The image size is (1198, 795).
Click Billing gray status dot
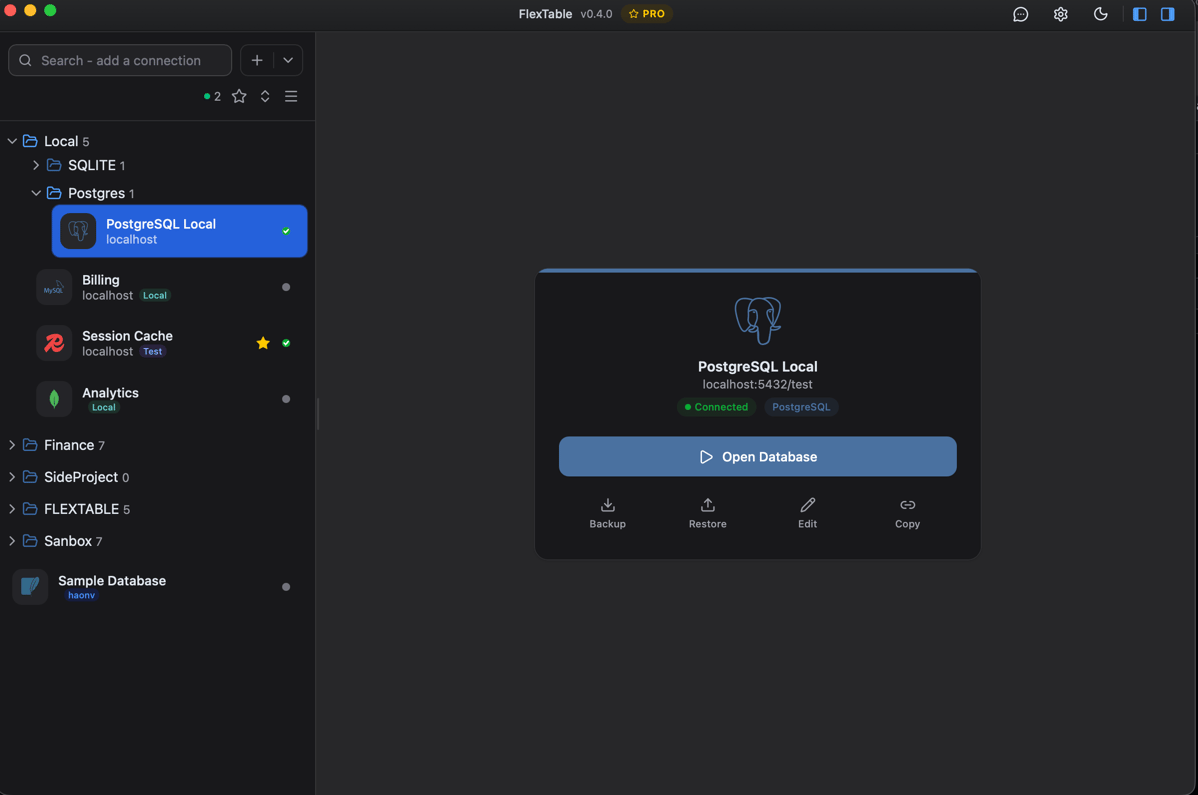click(286, 287)
